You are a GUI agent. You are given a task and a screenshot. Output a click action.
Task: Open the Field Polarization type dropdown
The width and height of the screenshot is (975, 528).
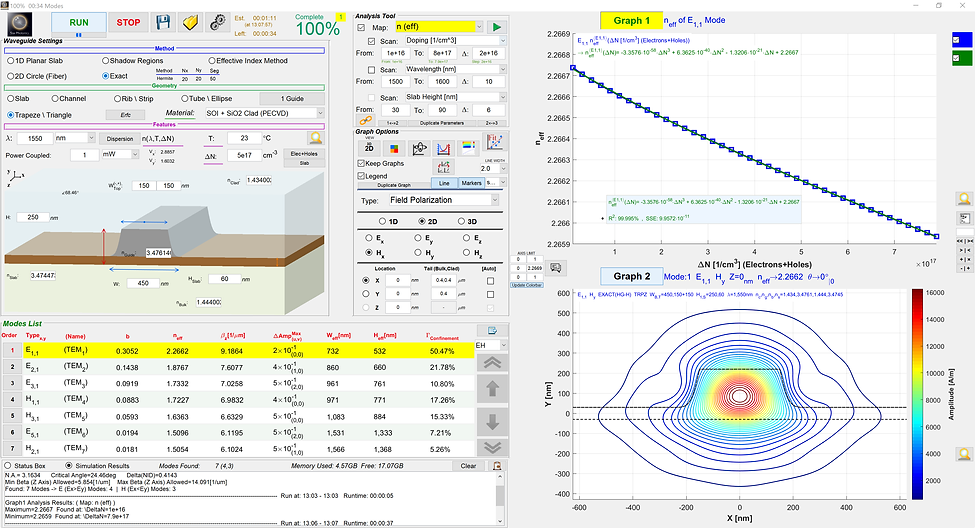click(495, 200)
